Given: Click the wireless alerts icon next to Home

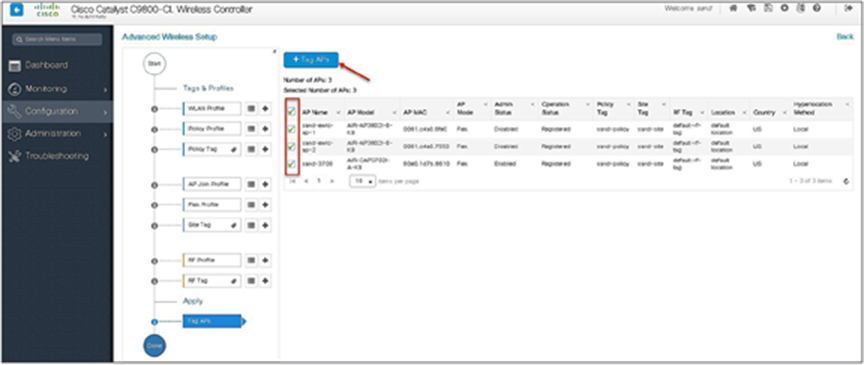Looking at the screenshot, I should click(x=750, y=9).
